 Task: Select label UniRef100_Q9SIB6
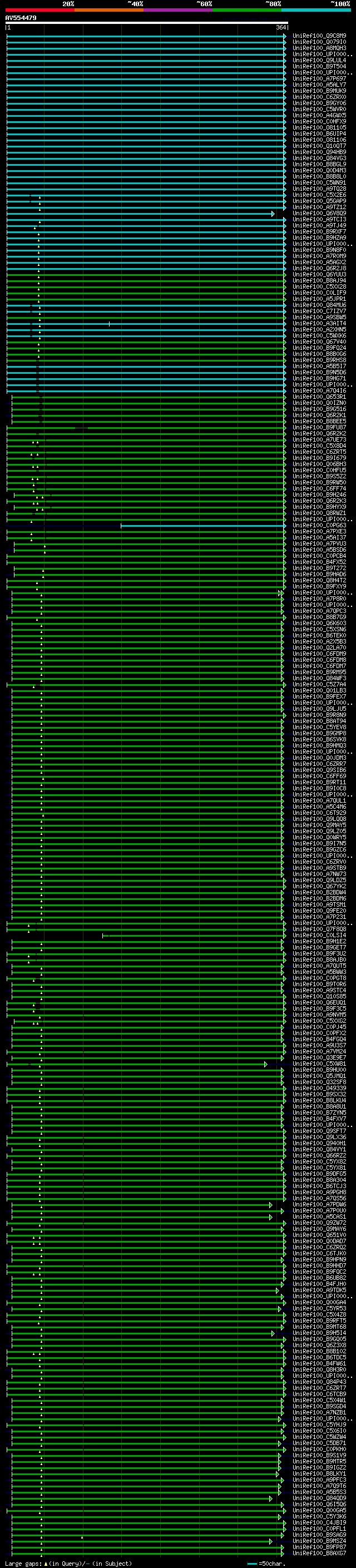point(319,770)
